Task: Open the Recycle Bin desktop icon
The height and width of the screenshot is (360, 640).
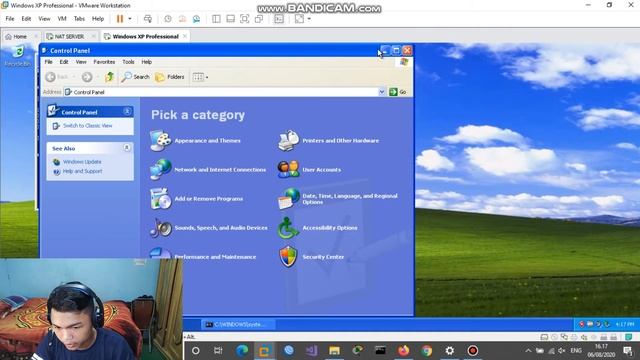Action: pos(18,56)
